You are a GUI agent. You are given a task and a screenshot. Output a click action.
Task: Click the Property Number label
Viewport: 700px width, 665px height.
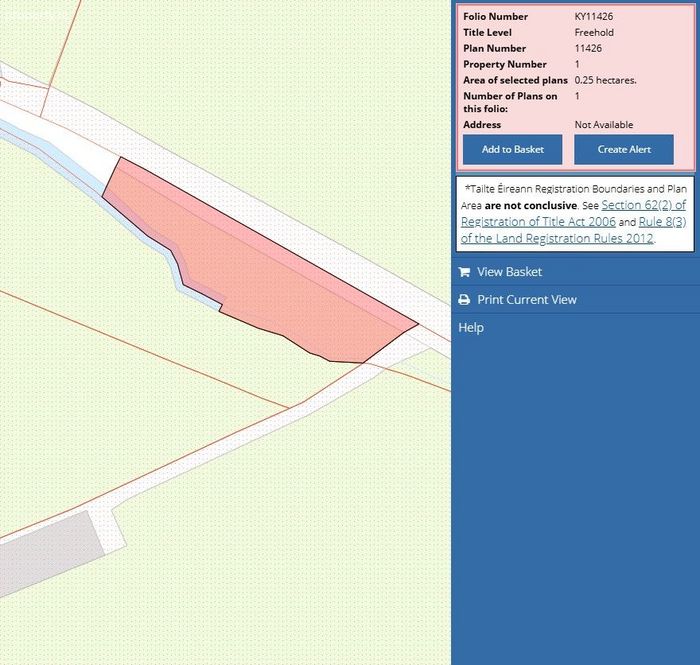pos(505,64)
